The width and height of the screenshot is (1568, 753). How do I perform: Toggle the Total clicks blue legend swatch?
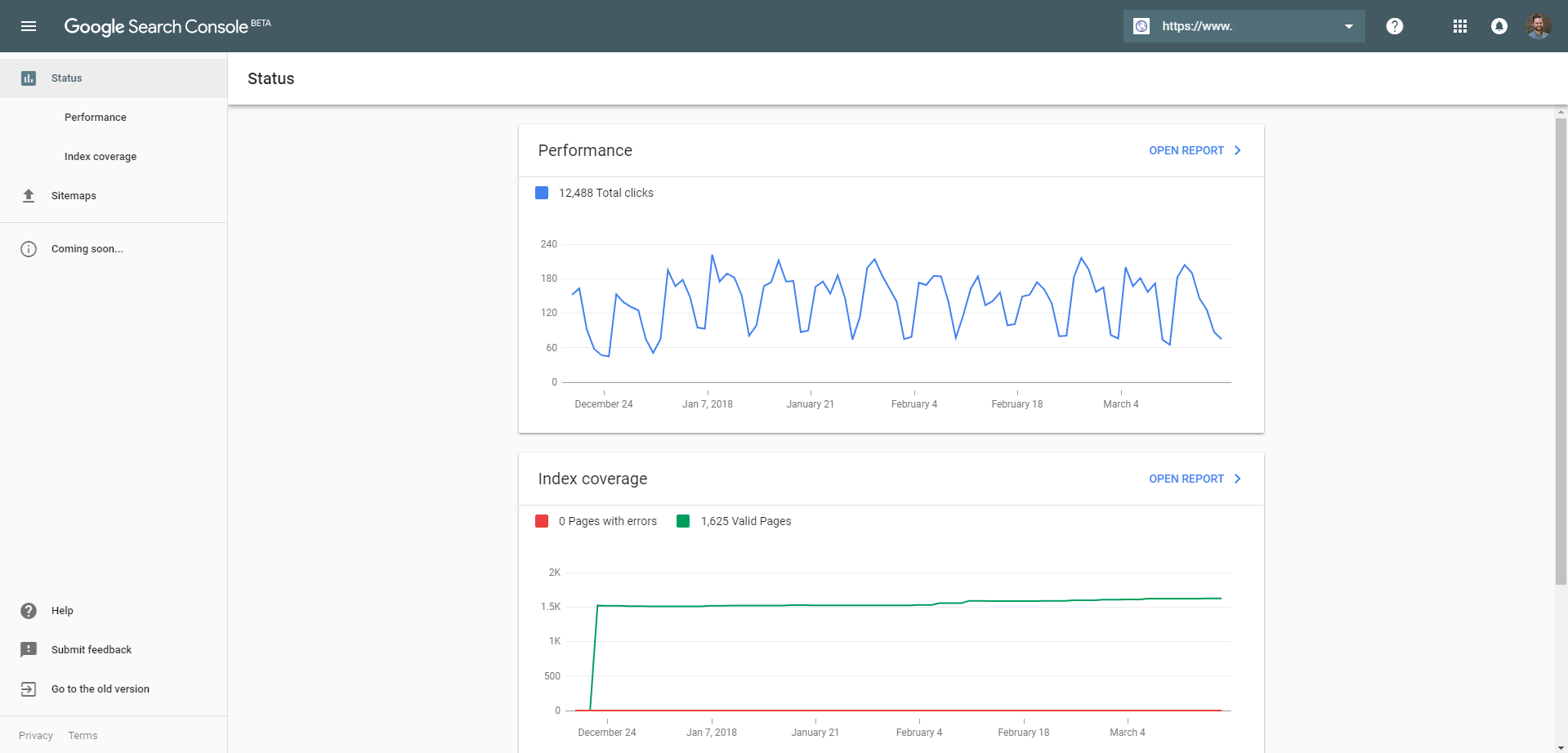coord(542,193)
